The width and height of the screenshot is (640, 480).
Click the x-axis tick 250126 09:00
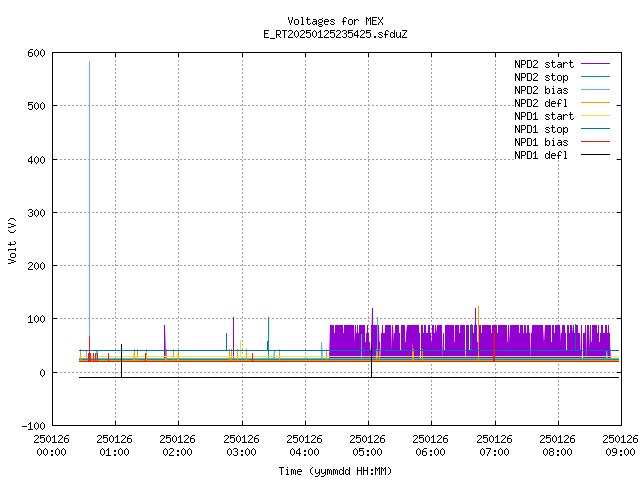[x=620, y=446]
